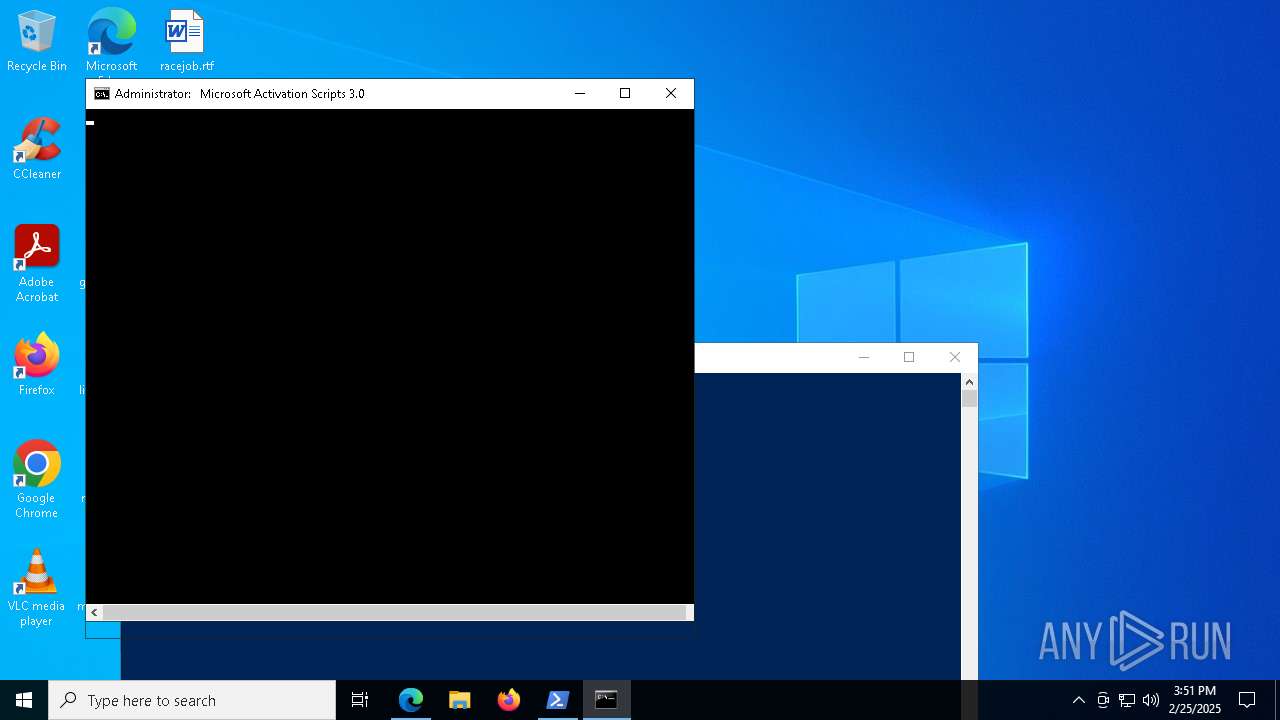Click the console horizontal scrollbar left arrow
This screenshot has width=1280, height=720.
(94, 612)
